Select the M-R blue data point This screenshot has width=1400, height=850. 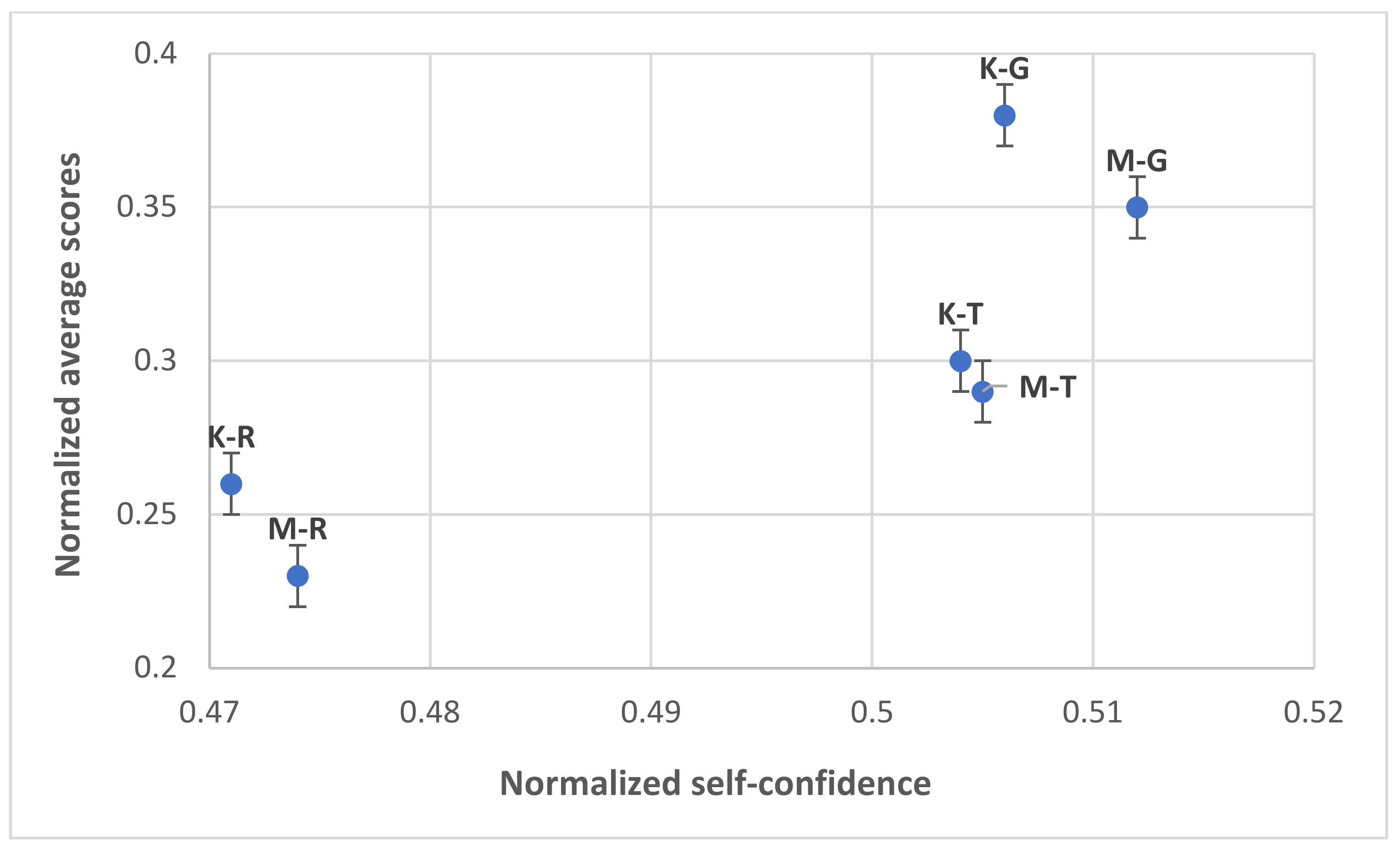point(298,576)
